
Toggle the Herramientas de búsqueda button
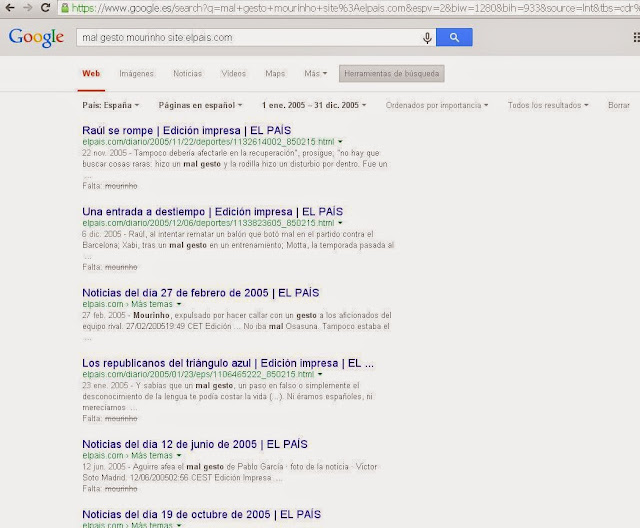tap(391, 73)
